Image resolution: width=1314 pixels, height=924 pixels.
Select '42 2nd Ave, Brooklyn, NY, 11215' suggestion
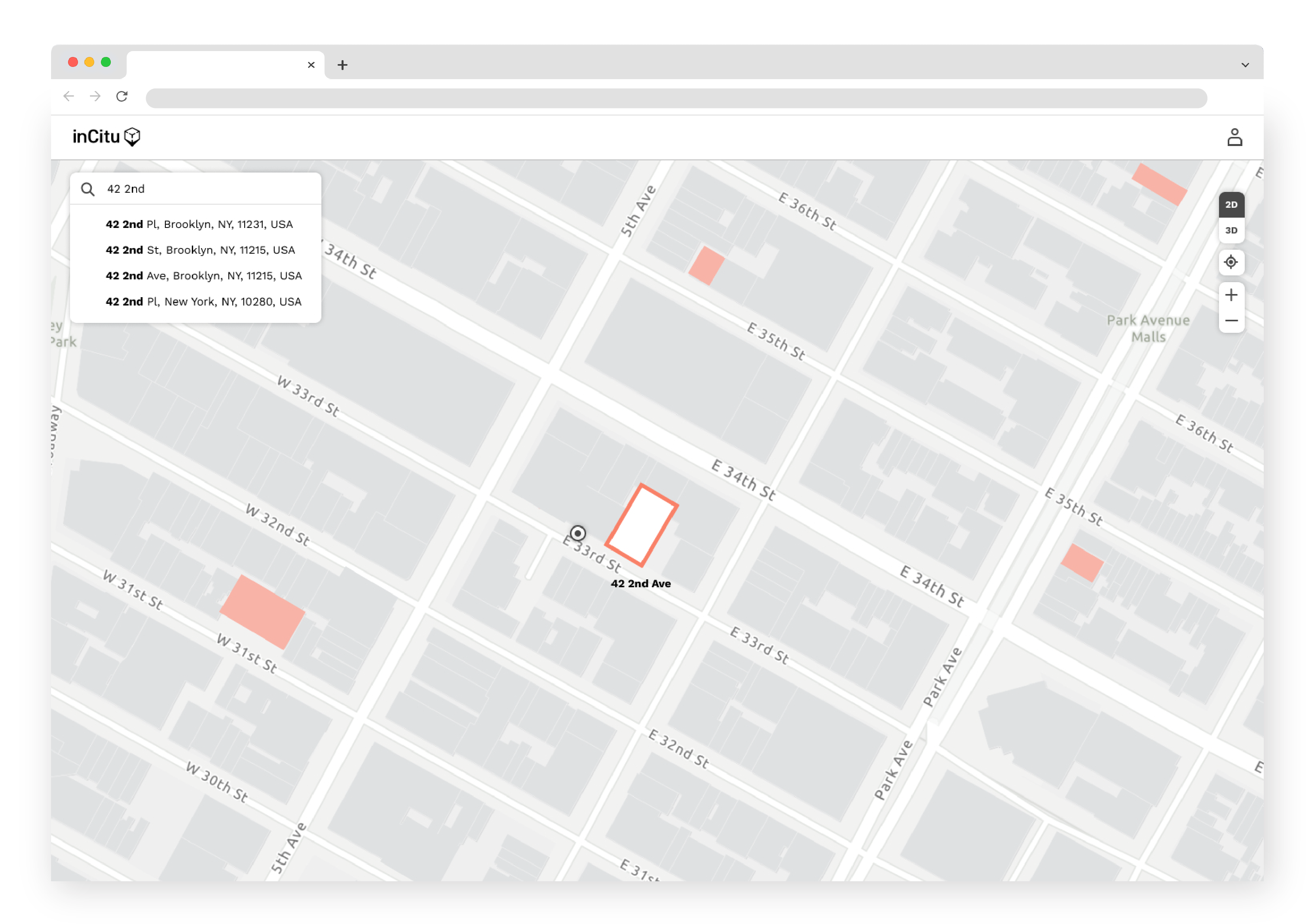click(204, 276)
